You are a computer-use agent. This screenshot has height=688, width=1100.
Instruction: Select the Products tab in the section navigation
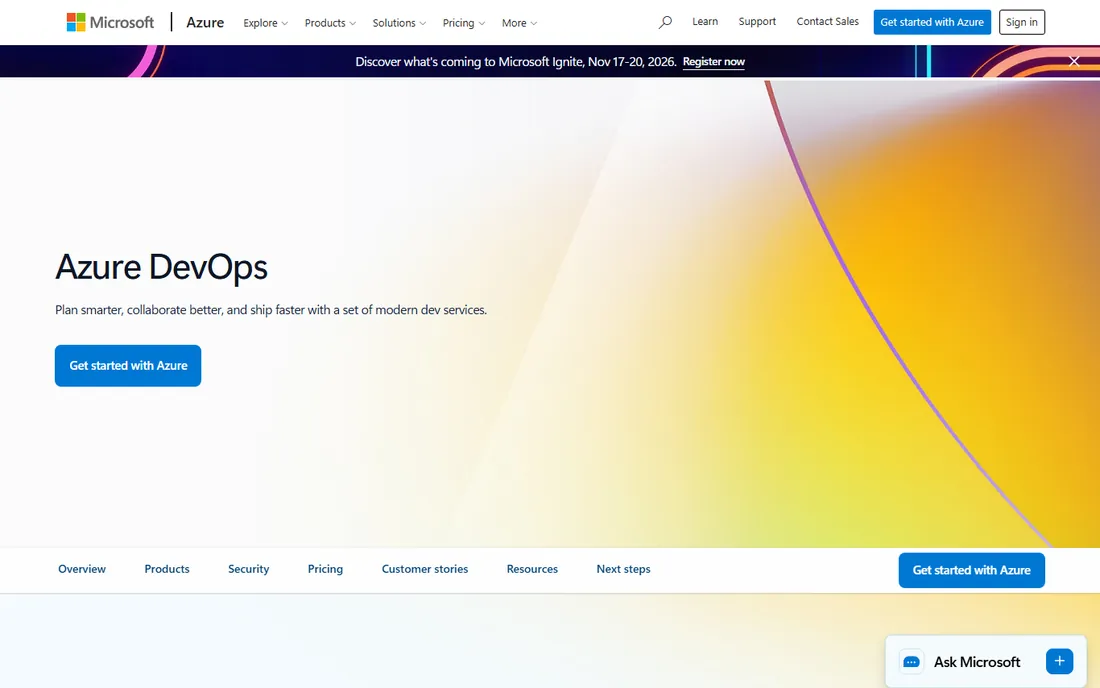click(167, 569)
